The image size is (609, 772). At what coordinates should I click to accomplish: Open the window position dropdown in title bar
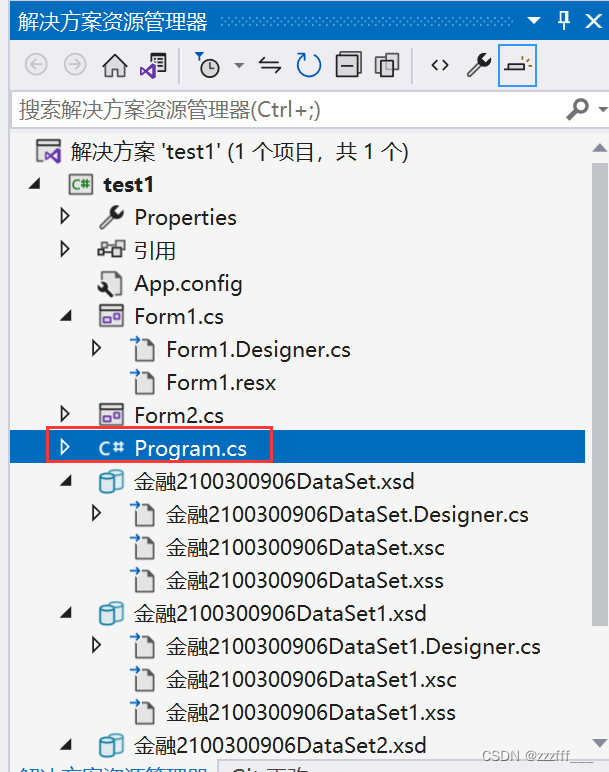(534, 21)
